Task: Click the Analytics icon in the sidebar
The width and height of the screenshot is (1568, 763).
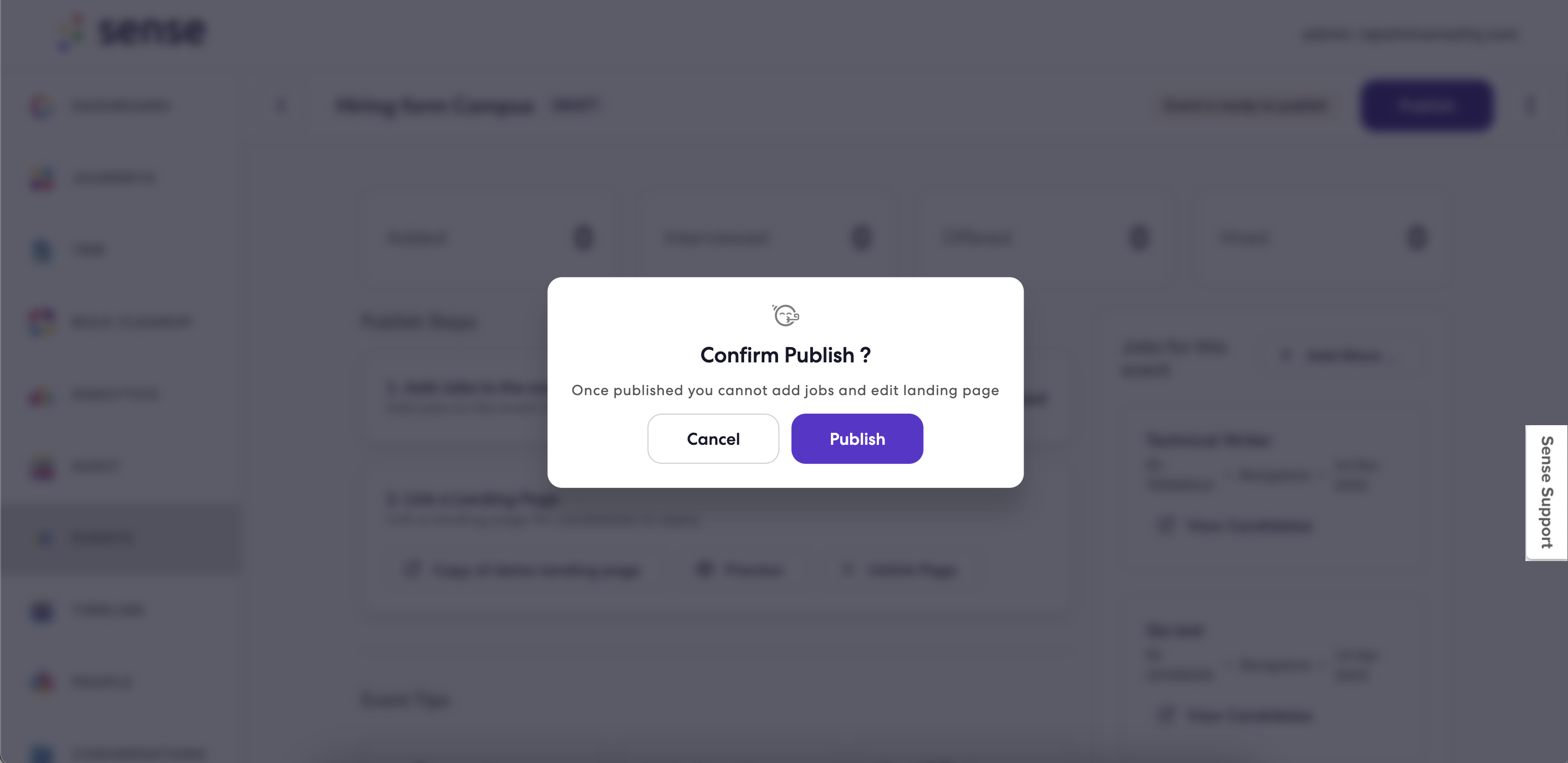Action: 42,394
